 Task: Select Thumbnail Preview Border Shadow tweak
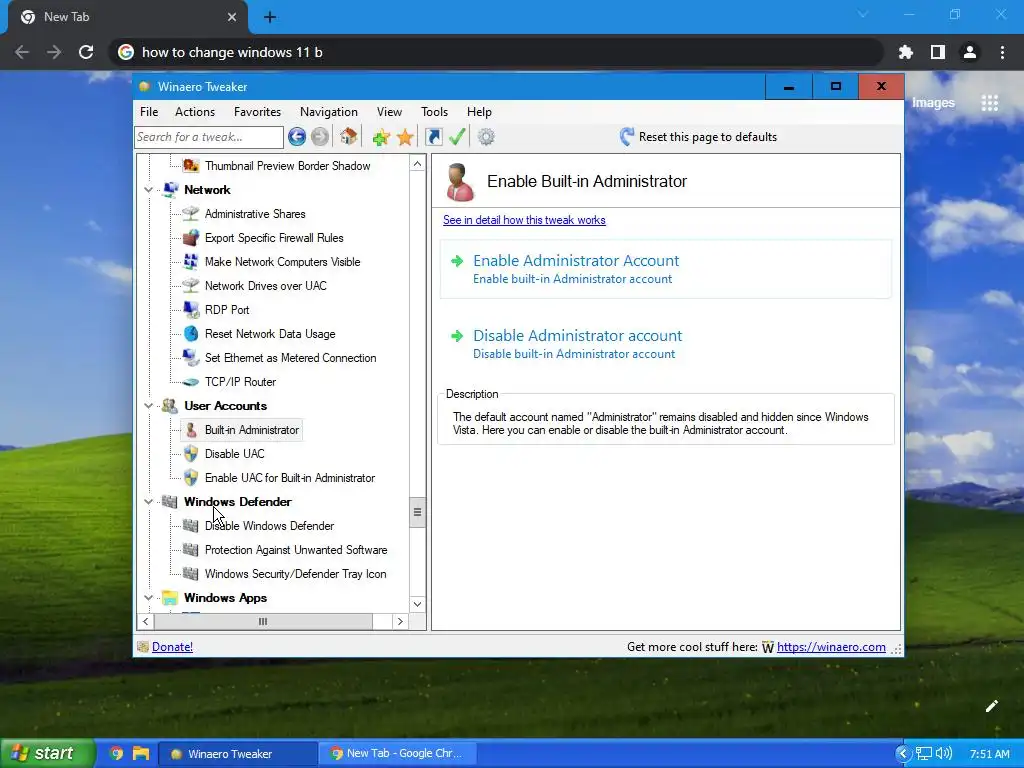click(x=287, y=166)
